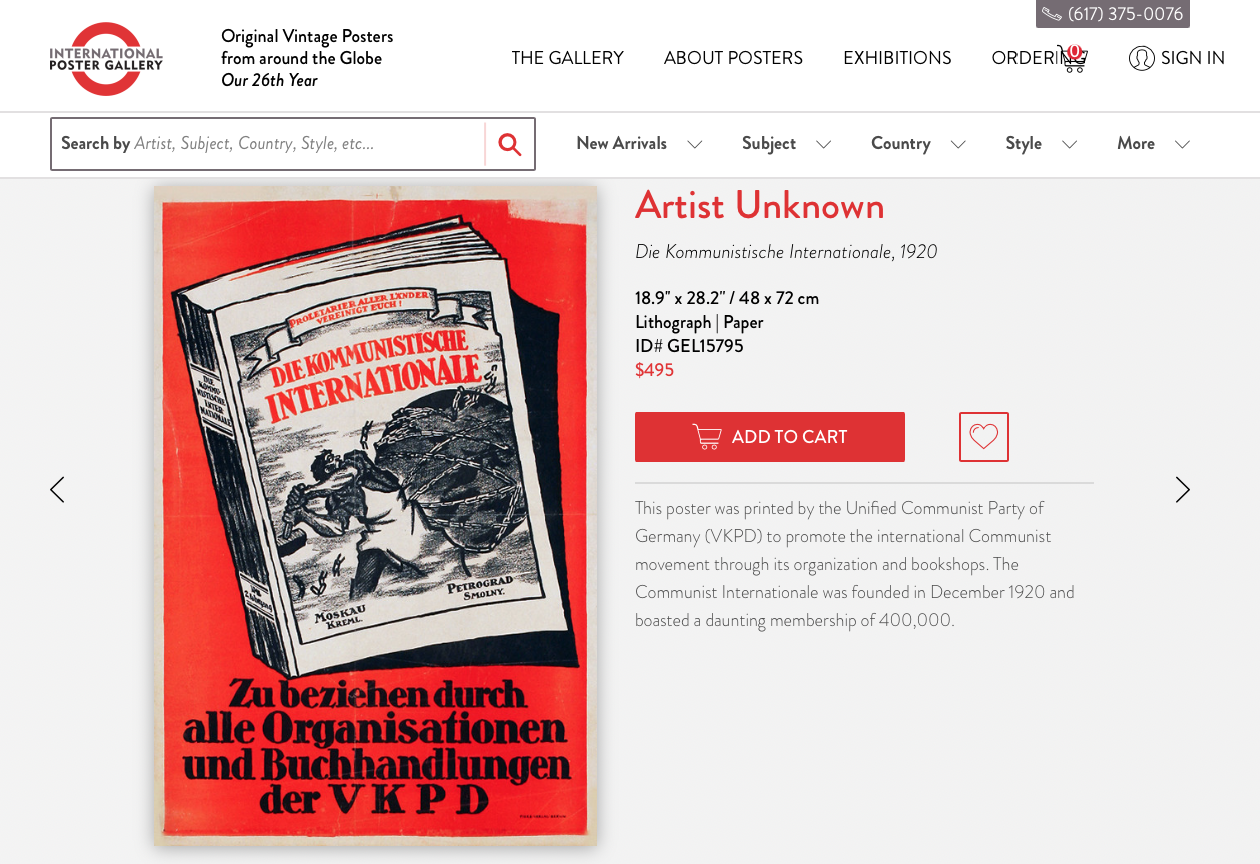Go to previous poster with left arrow
1260x864 pixels.
57,490
